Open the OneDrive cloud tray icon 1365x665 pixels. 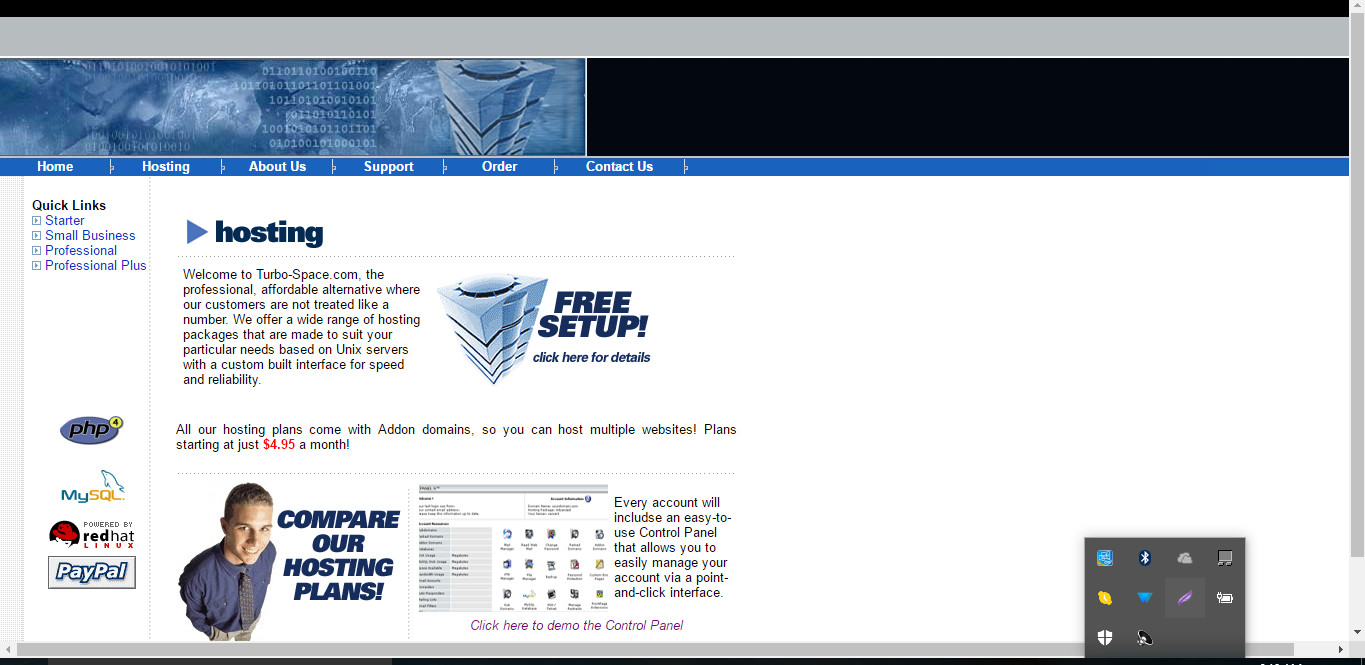coord(1185,558)
